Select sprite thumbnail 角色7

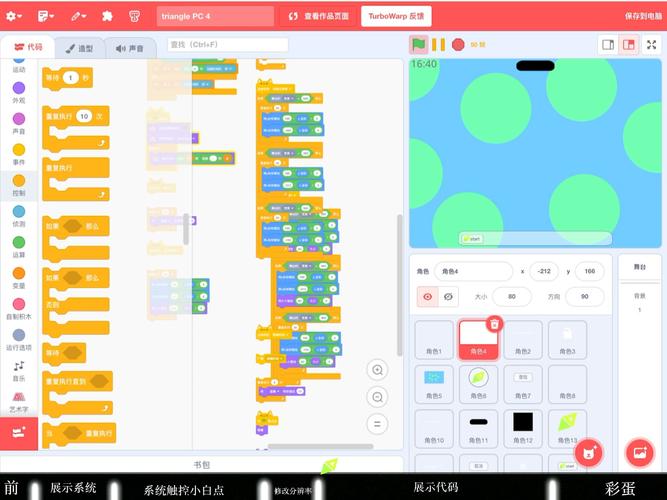[x=523, y=384]
